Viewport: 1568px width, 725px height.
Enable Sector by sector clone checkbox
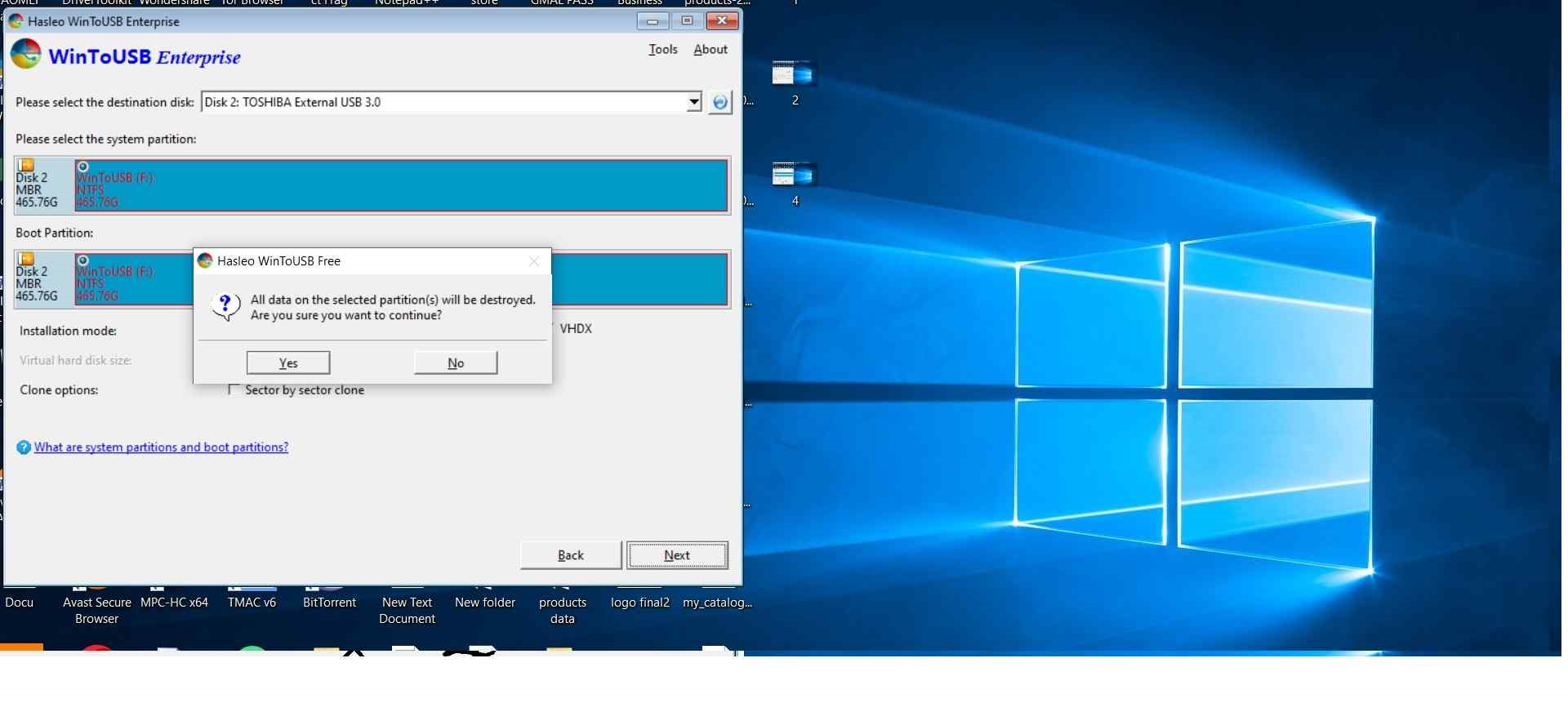pos(234,390)
